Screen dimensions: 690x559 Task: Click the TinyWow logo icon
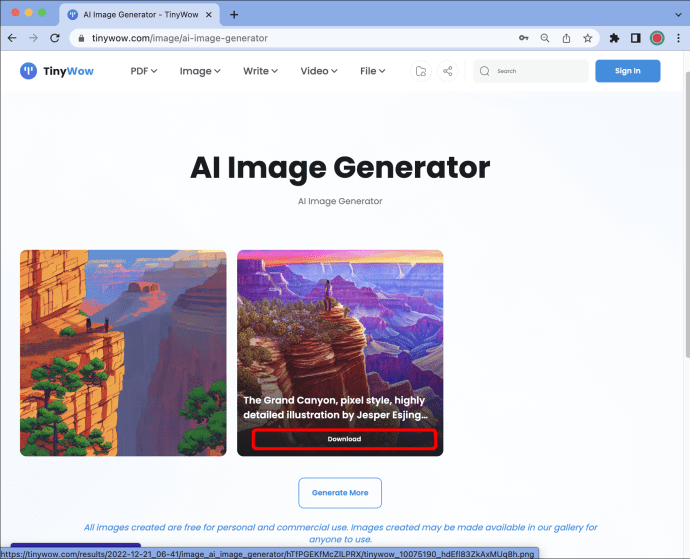click(29, 71)
